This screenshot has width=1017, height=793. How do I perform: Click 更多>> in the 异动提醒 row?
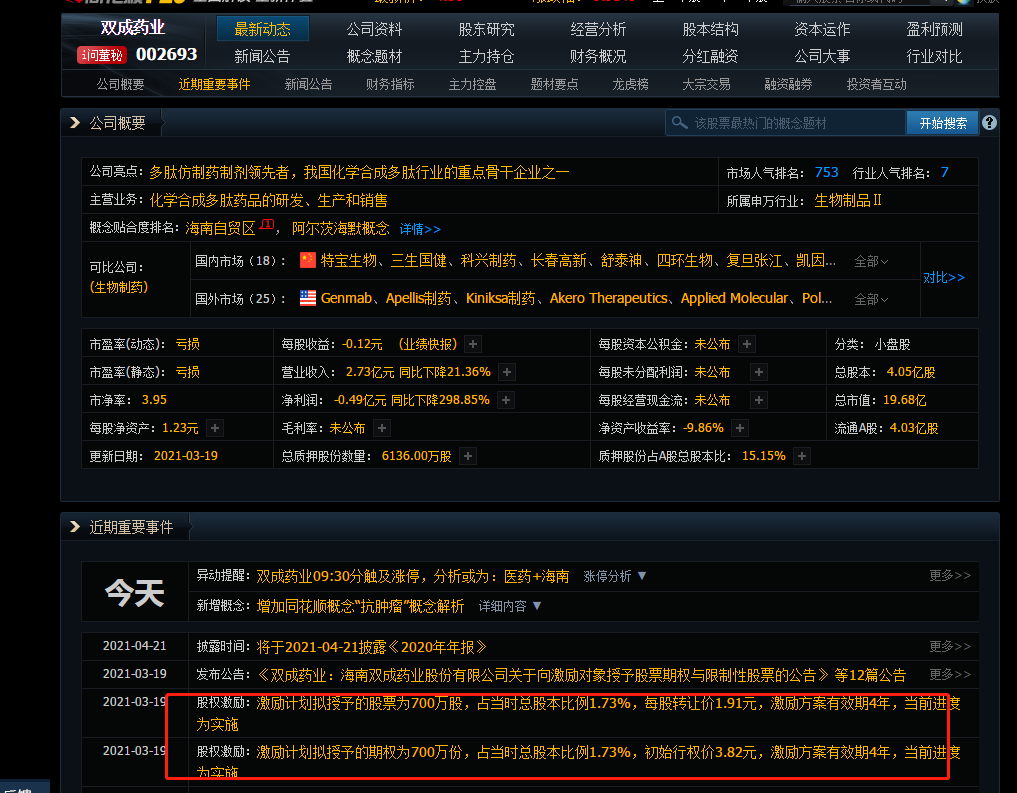coord(950,575)
